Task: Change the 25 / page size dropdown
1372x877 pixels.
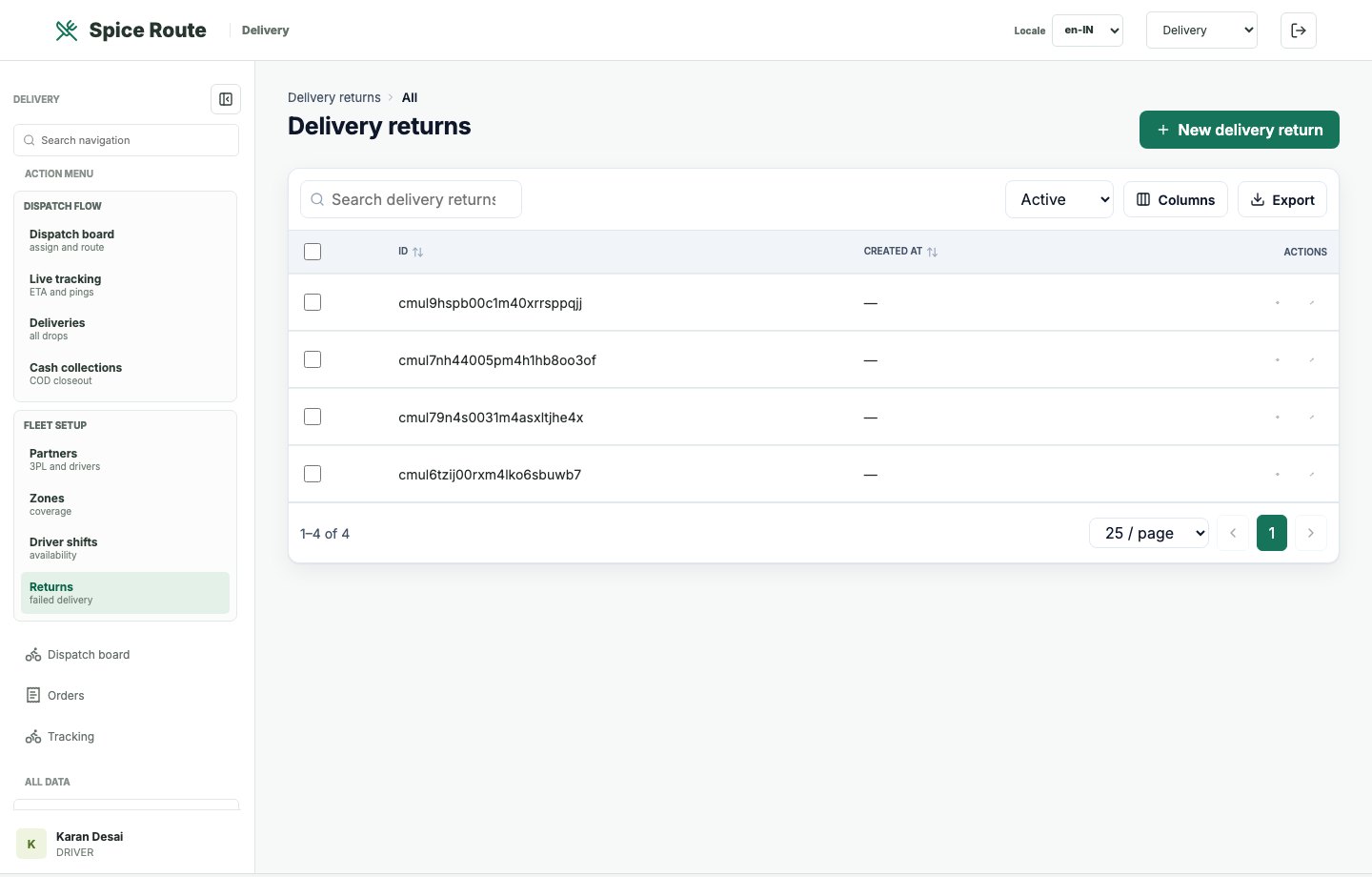Action: 1149,533
